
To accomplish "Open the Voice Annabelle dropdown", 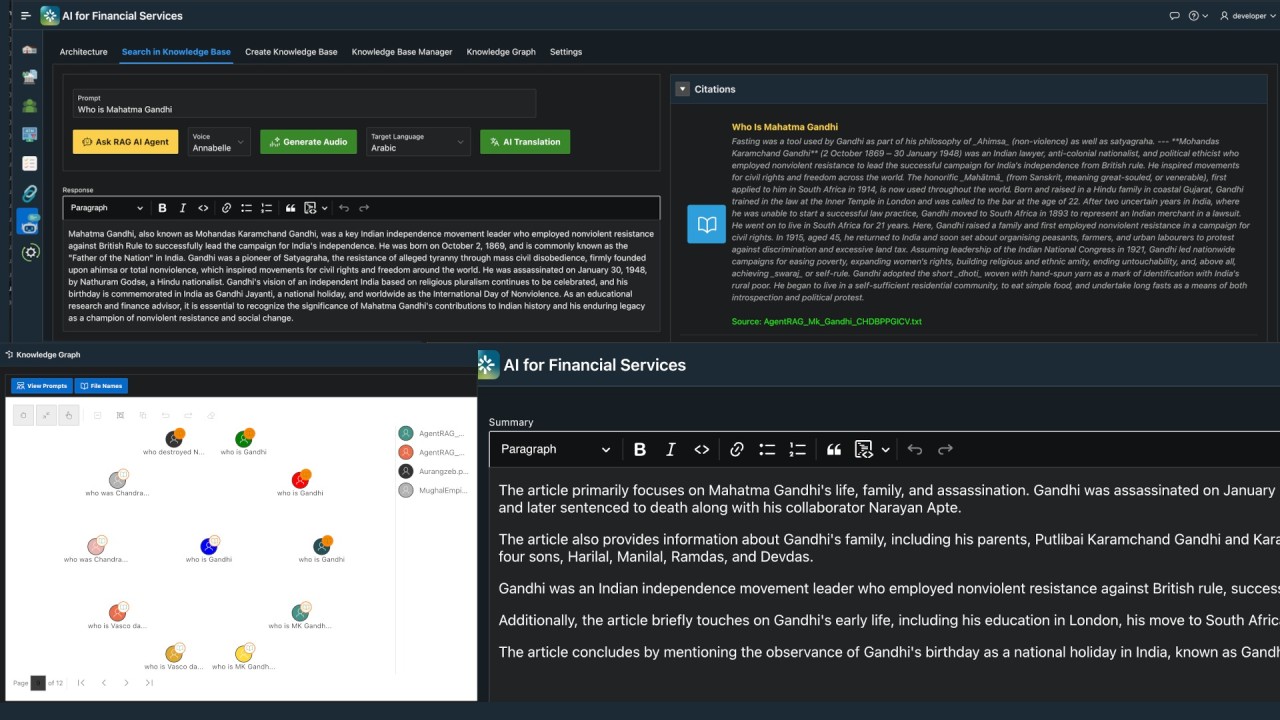I will coord(218,142).
